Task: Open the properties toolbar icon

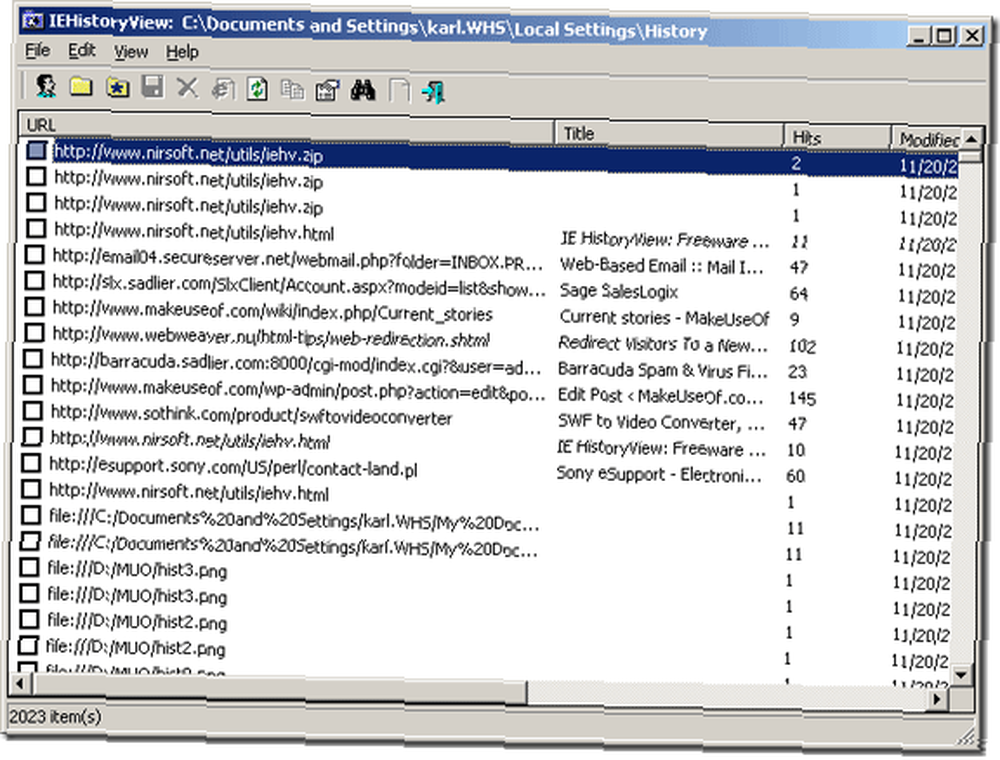Action: (x=328, y=91)
